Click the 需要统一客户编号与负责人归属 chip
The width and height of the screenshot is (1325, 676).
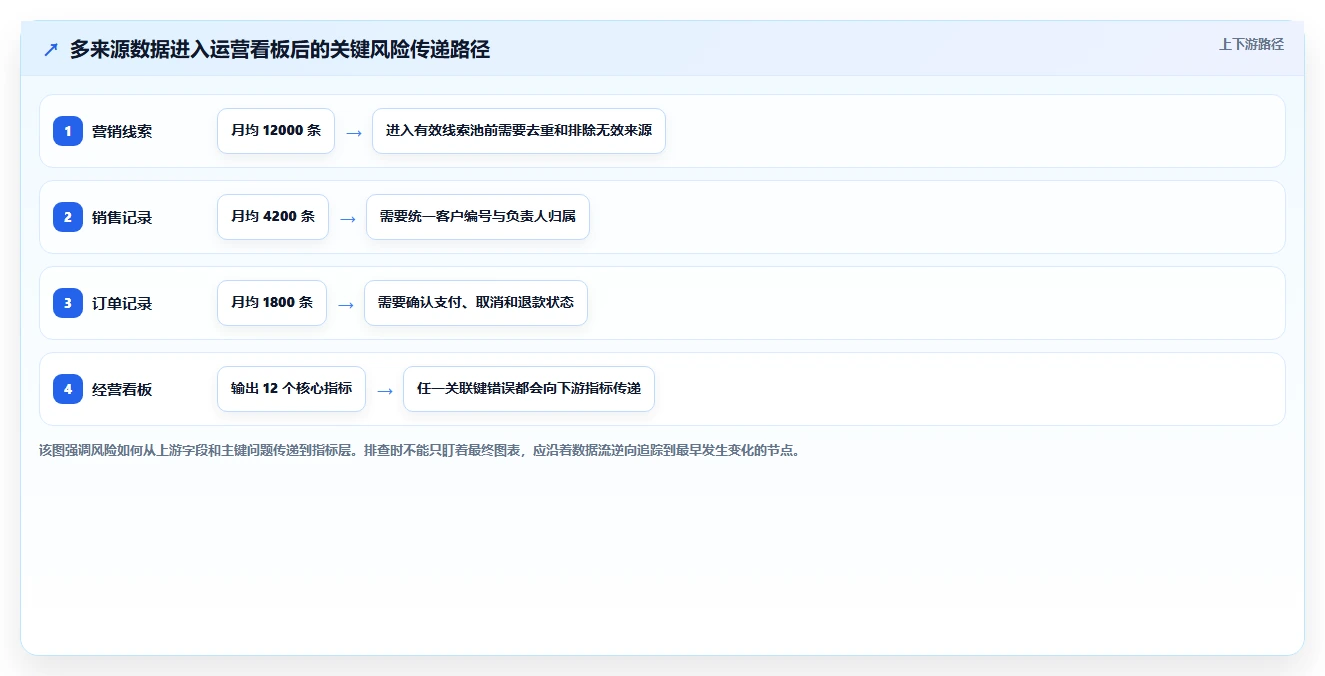(478, 217)
